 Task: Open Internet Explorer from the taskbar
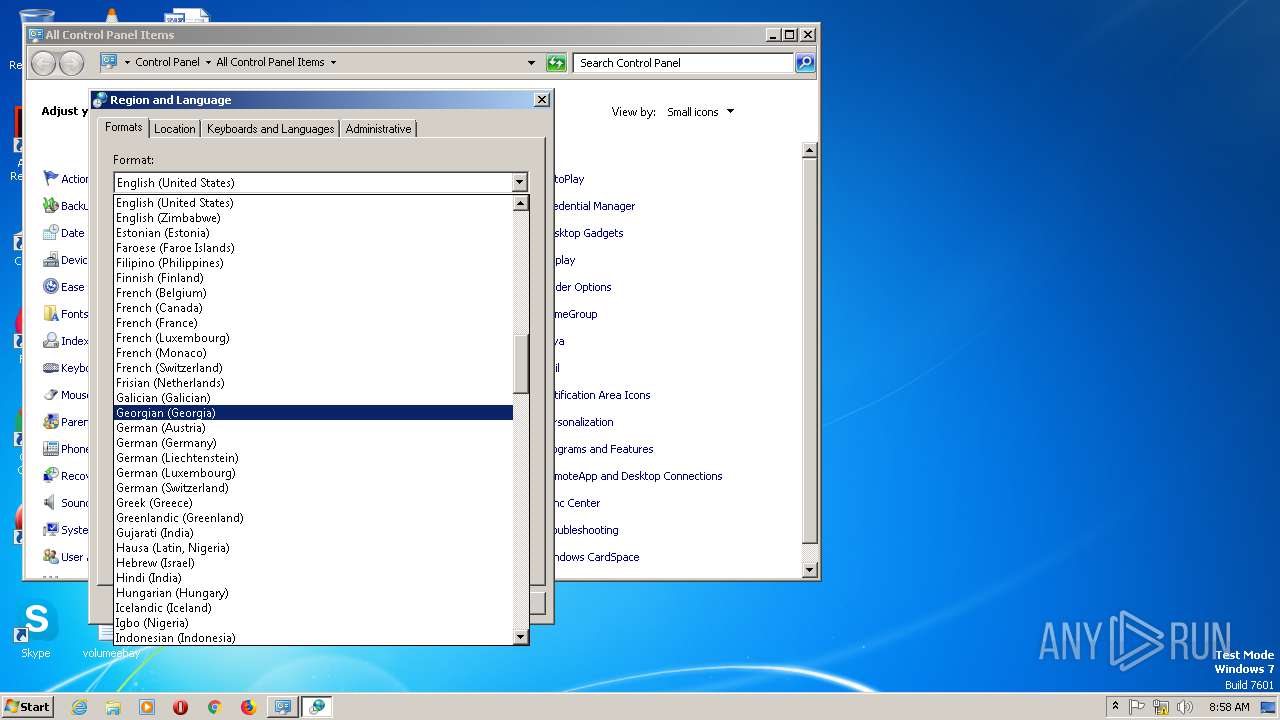79,707
